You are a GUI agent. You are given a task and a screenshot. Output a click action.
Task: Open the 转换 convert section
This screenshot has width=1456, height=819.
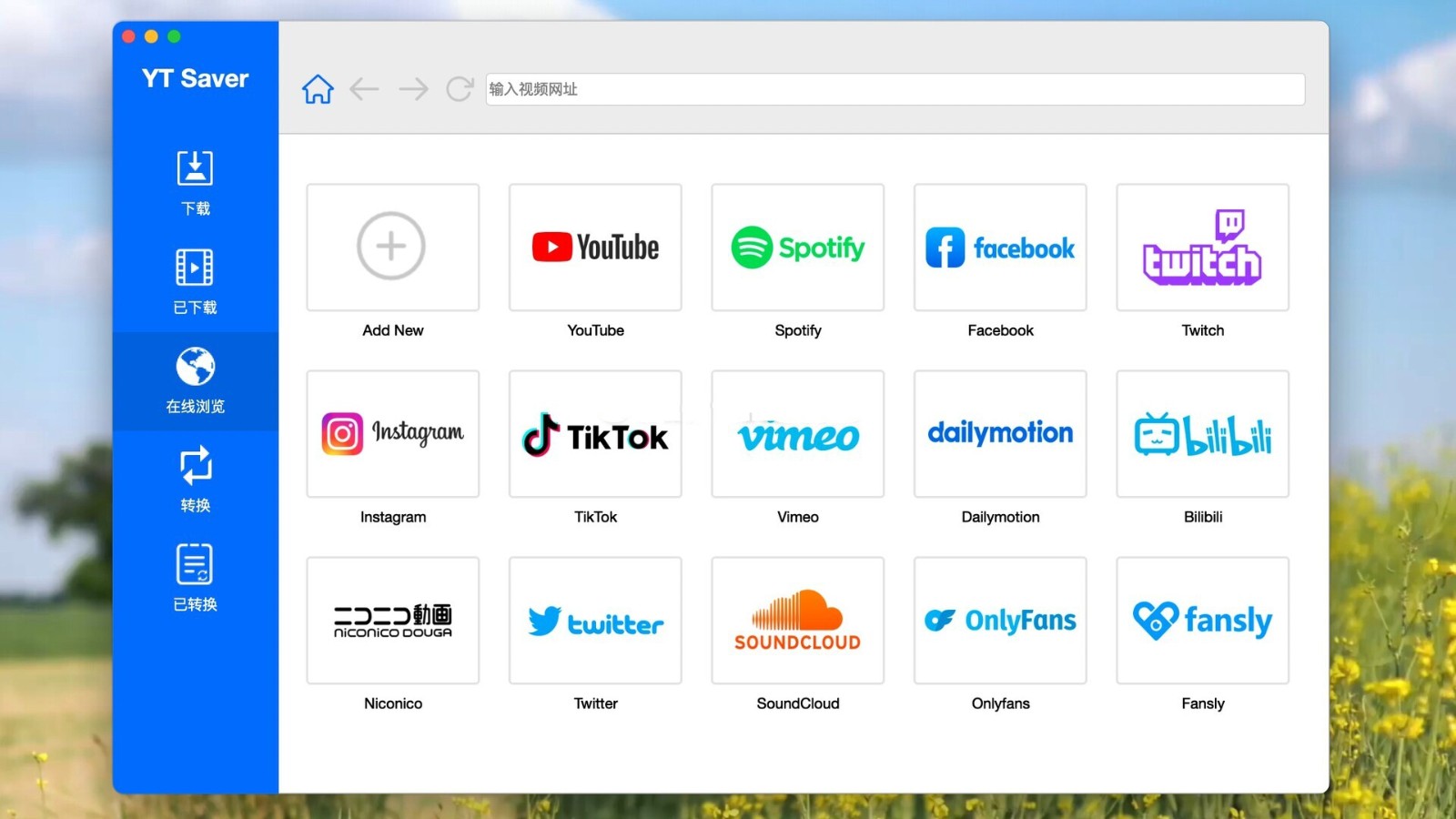[195, 480]
